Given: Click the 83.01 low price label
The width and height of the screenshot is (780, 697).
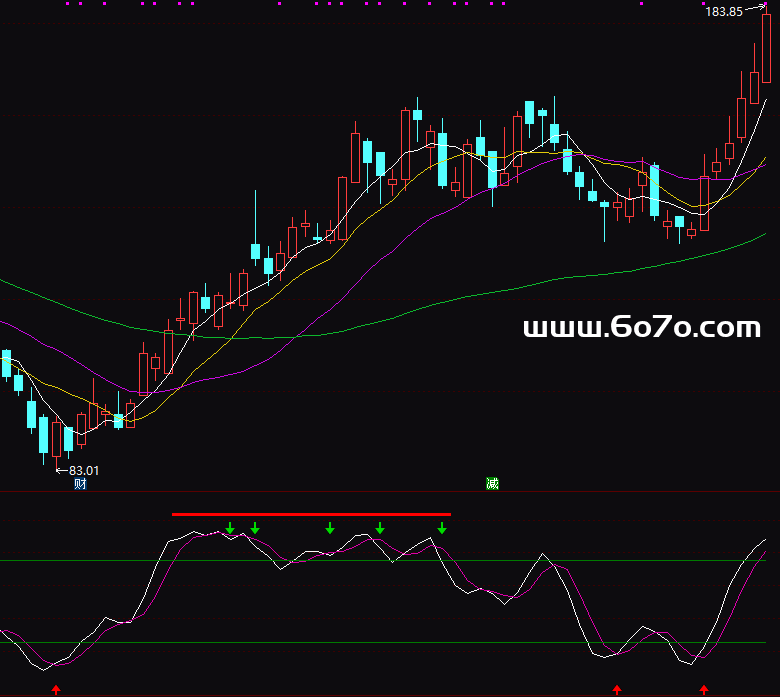Looking at the screenshot, I should point(84,470).
